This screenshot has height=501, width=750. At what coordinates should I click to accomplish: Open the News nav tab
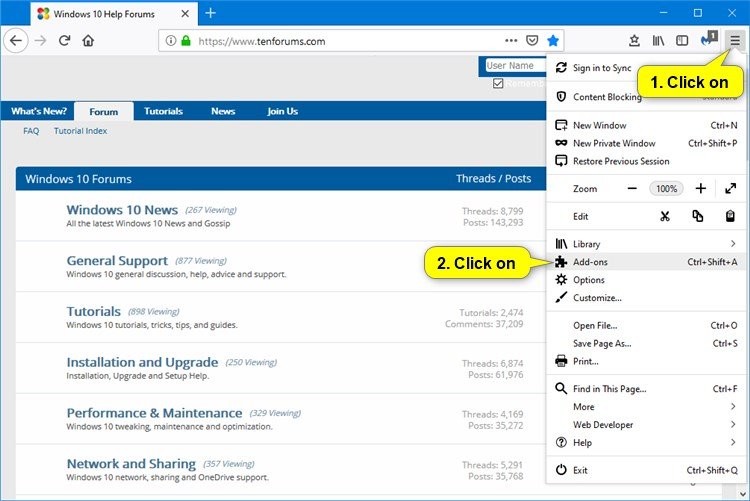point(223,111)
